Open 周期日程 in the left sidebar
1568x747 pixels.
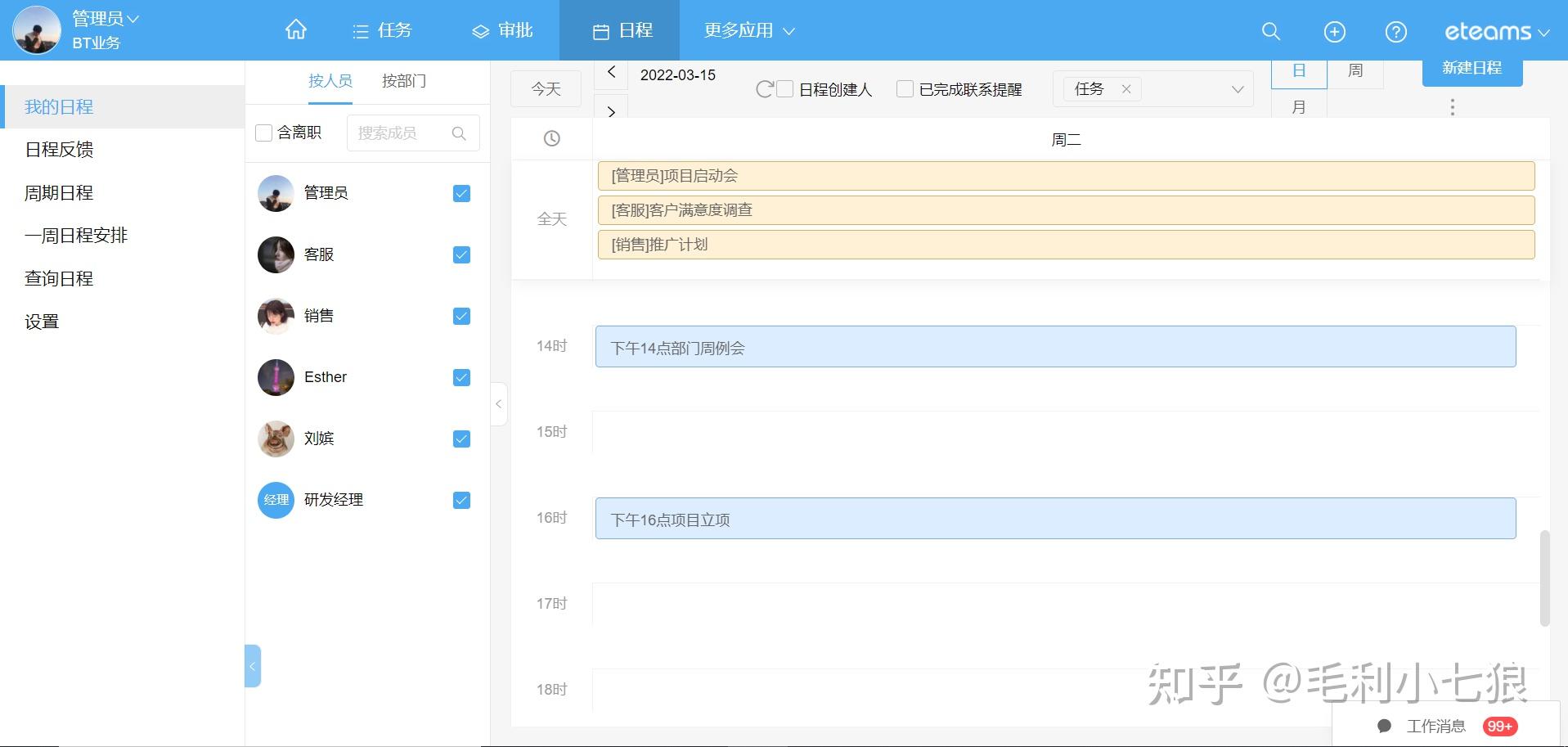coord(59,192)
